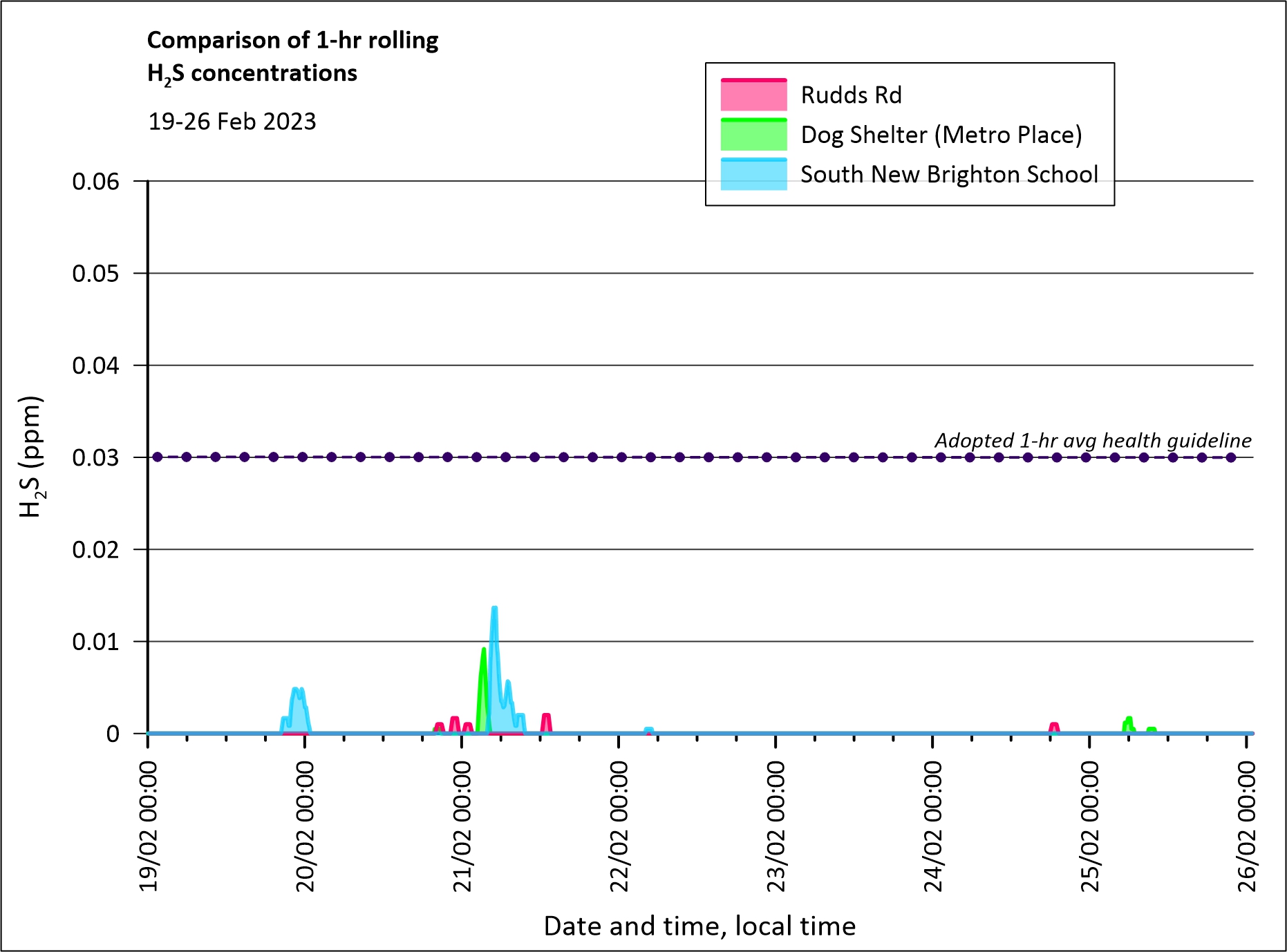Click the '22/02 00:00' x-axis label
Image resolution: width=1287 pixels, height=952 pixels.
pos(619,826)
